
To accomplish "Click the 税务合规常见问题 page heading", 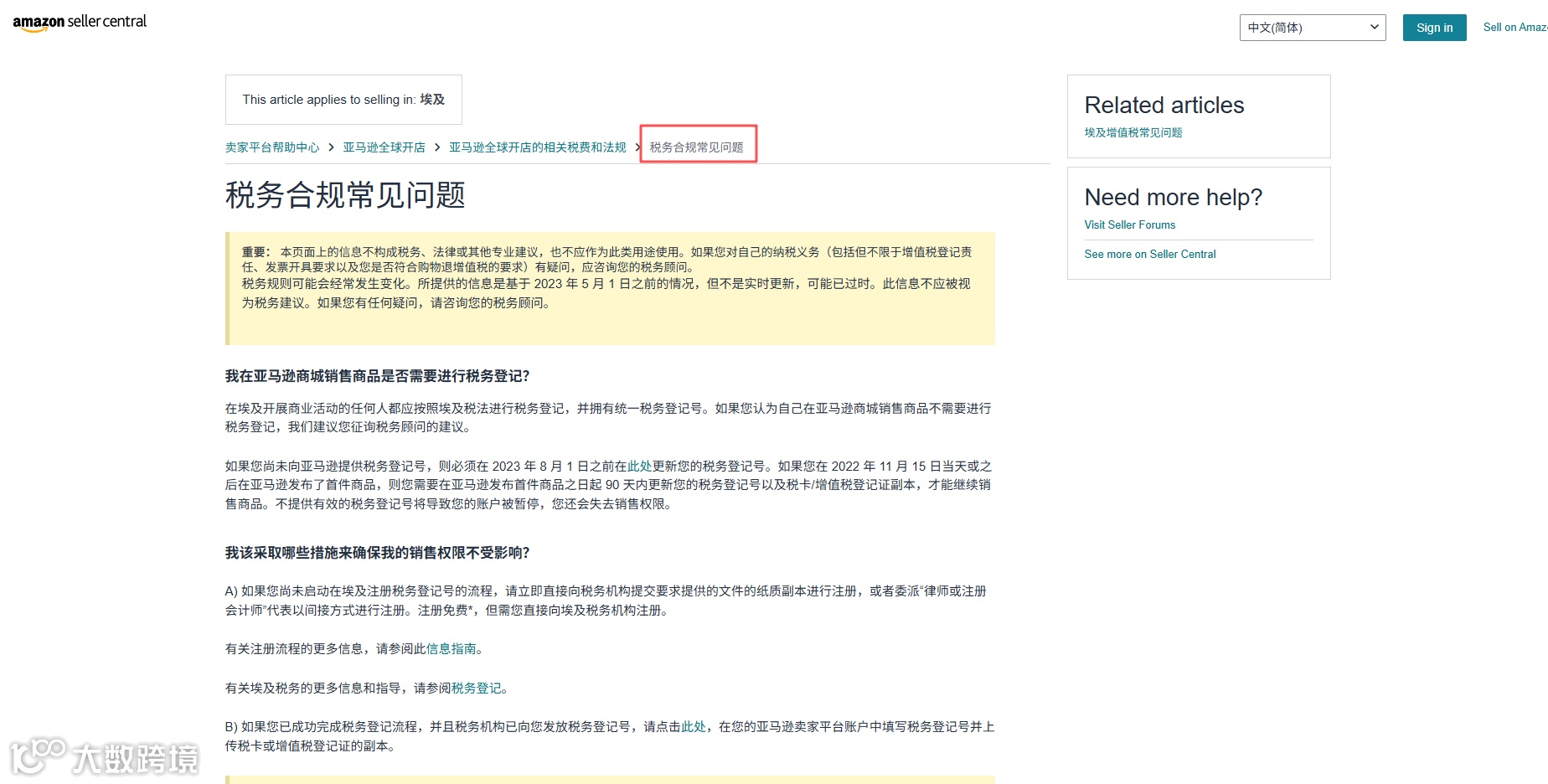I will (x=345, y=195).
